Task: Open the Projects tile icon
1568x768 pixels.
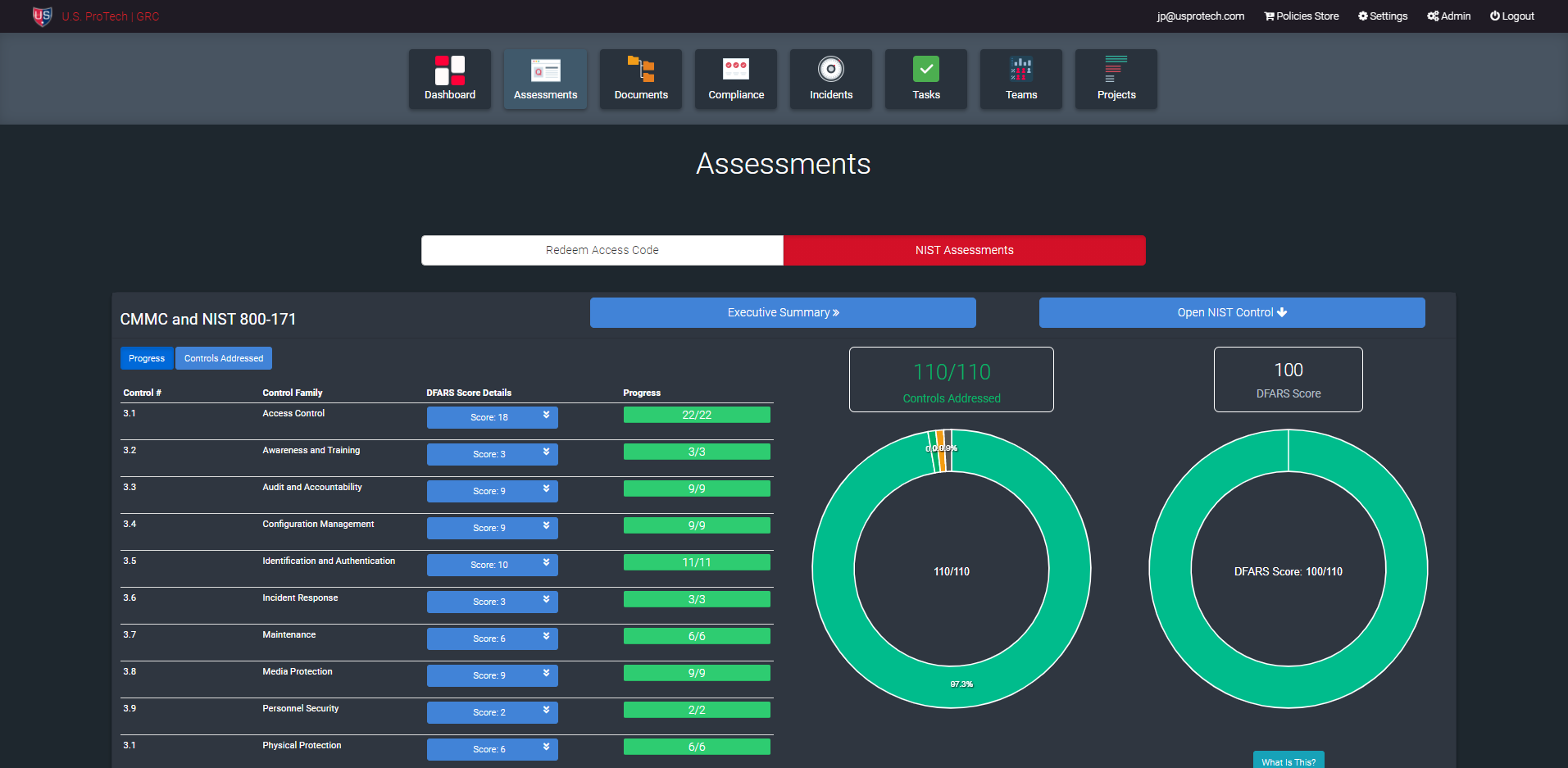Action: pyautogui.click(x=1116, y=69)
